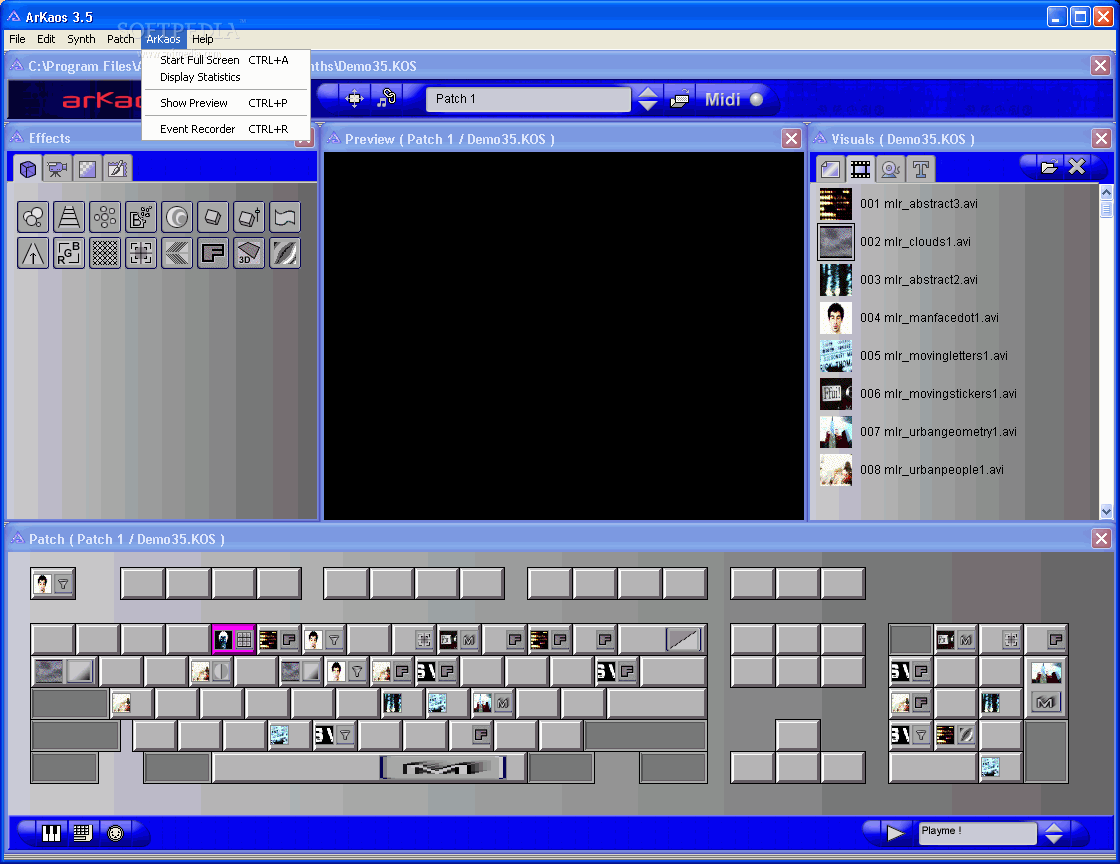Select the left chevrons effect icon
Viewport: 1120px width, 864px height.
click(177, 253)
